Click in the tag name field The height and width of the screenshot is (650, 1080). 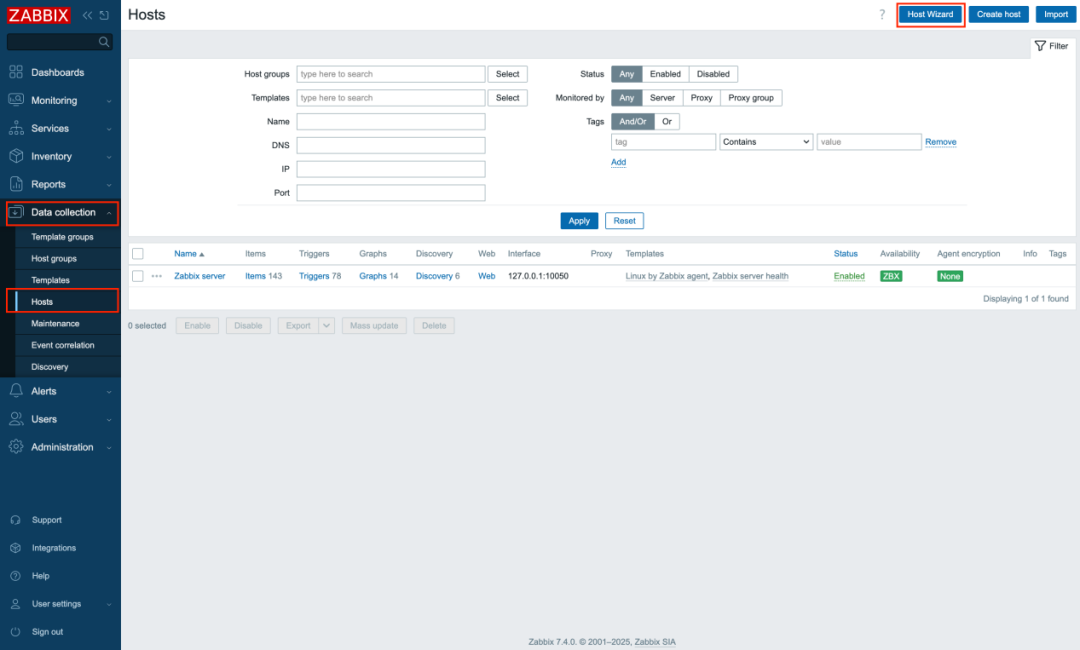[x=663, y=142]
